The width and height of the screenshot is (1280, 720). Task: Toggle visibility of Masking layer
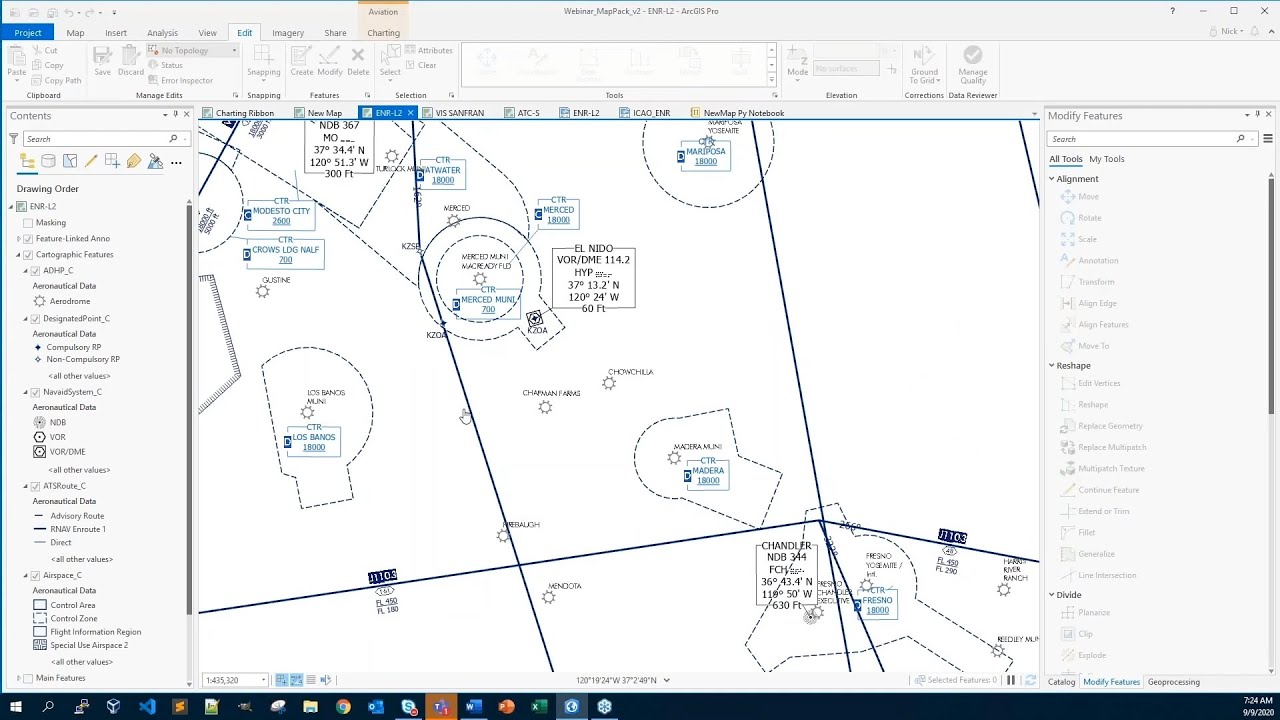coord(28,223)
